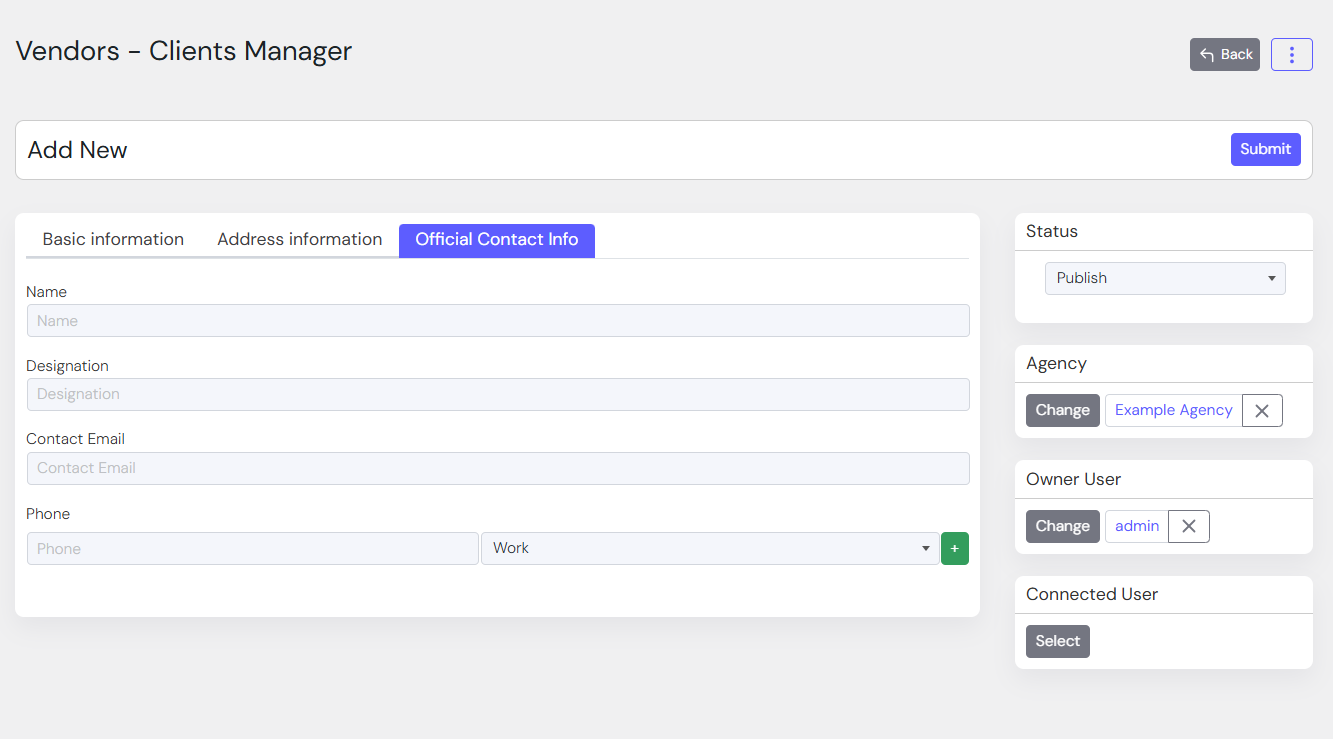Open the Example Agency link
This screenshot has height=739, width=1333.
pyautogui.click(x=1173, y=411)
